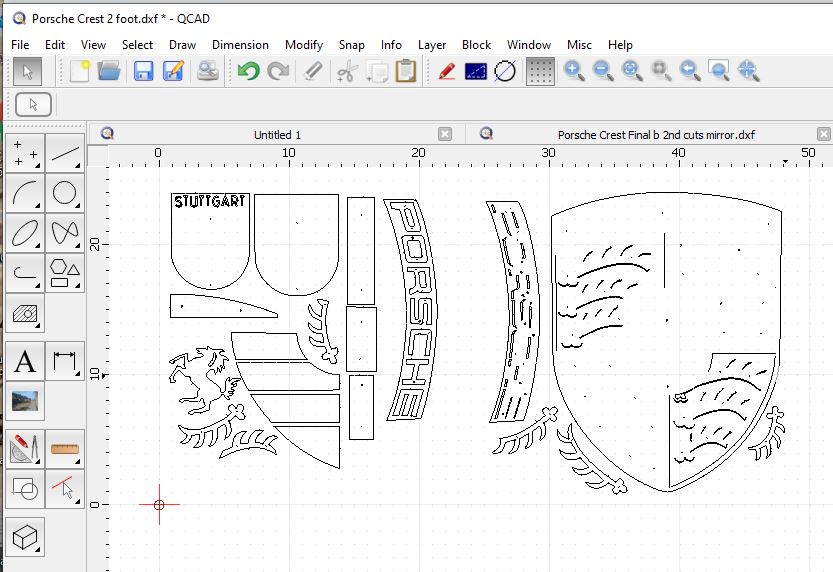Select the Line drawing tool
This screenshot has width=833, height=572.
(65, 154)
